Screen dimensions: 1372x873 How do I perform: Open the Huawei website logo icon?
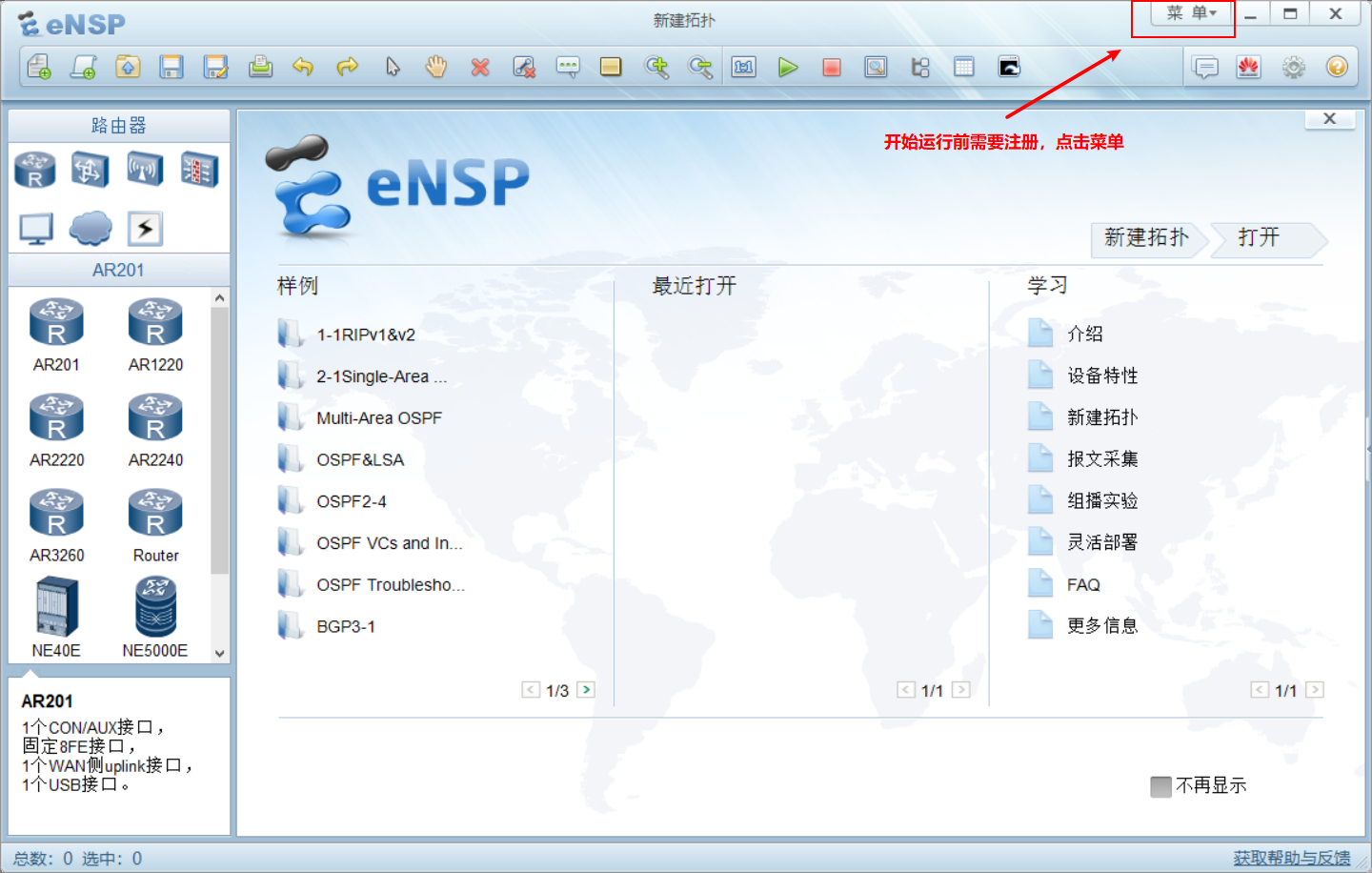1249,67
